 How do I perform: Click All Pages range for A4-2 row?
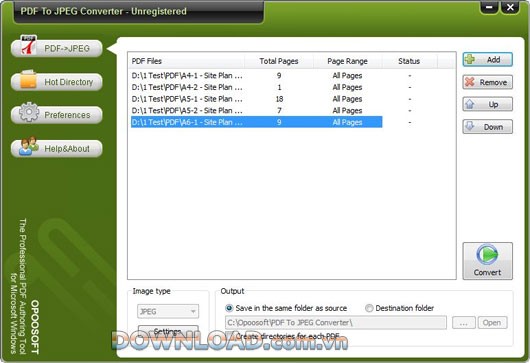(x=347, y=87)
